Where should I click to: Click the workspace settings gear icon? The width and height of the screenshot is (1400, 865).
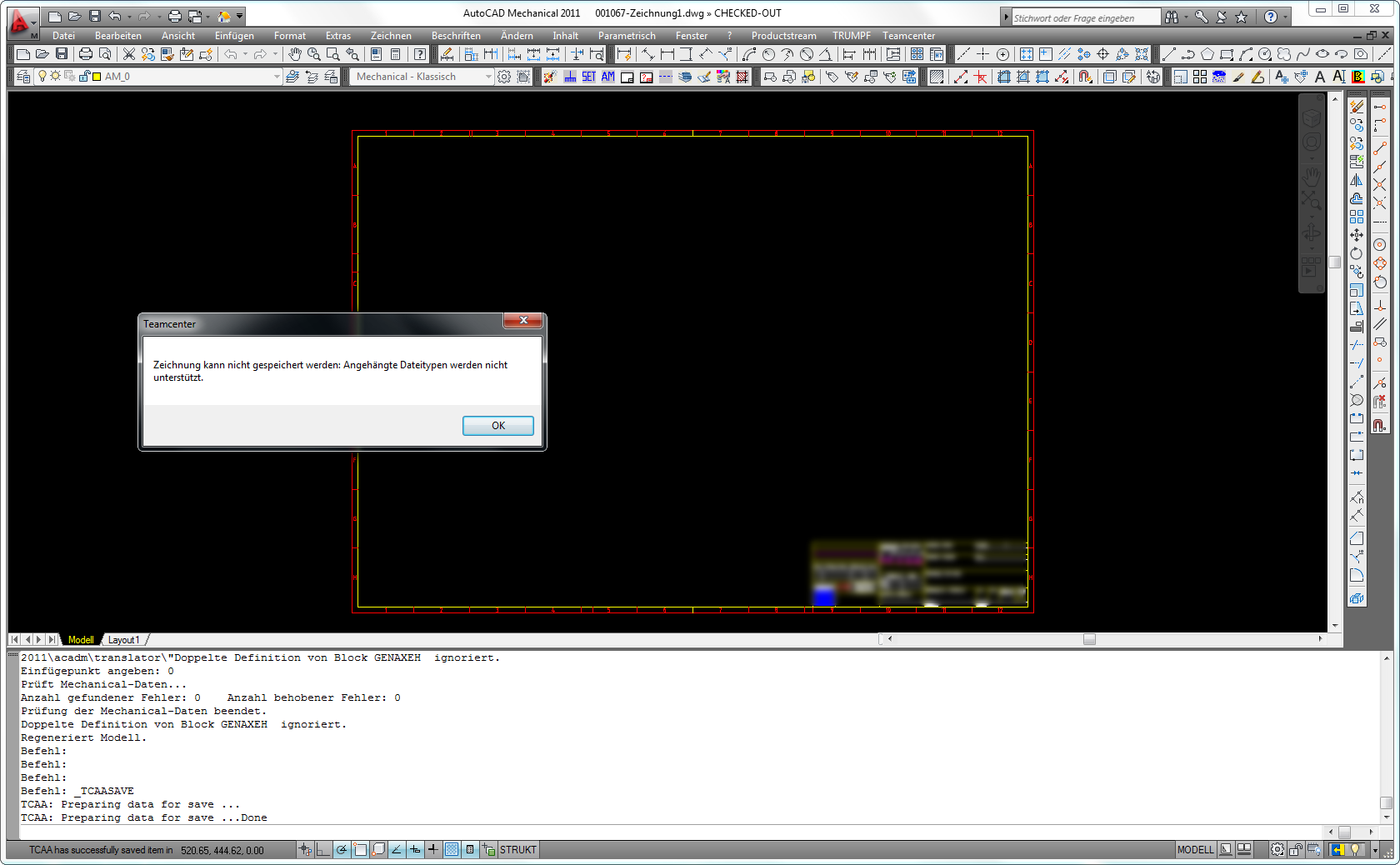coord(504,77)
